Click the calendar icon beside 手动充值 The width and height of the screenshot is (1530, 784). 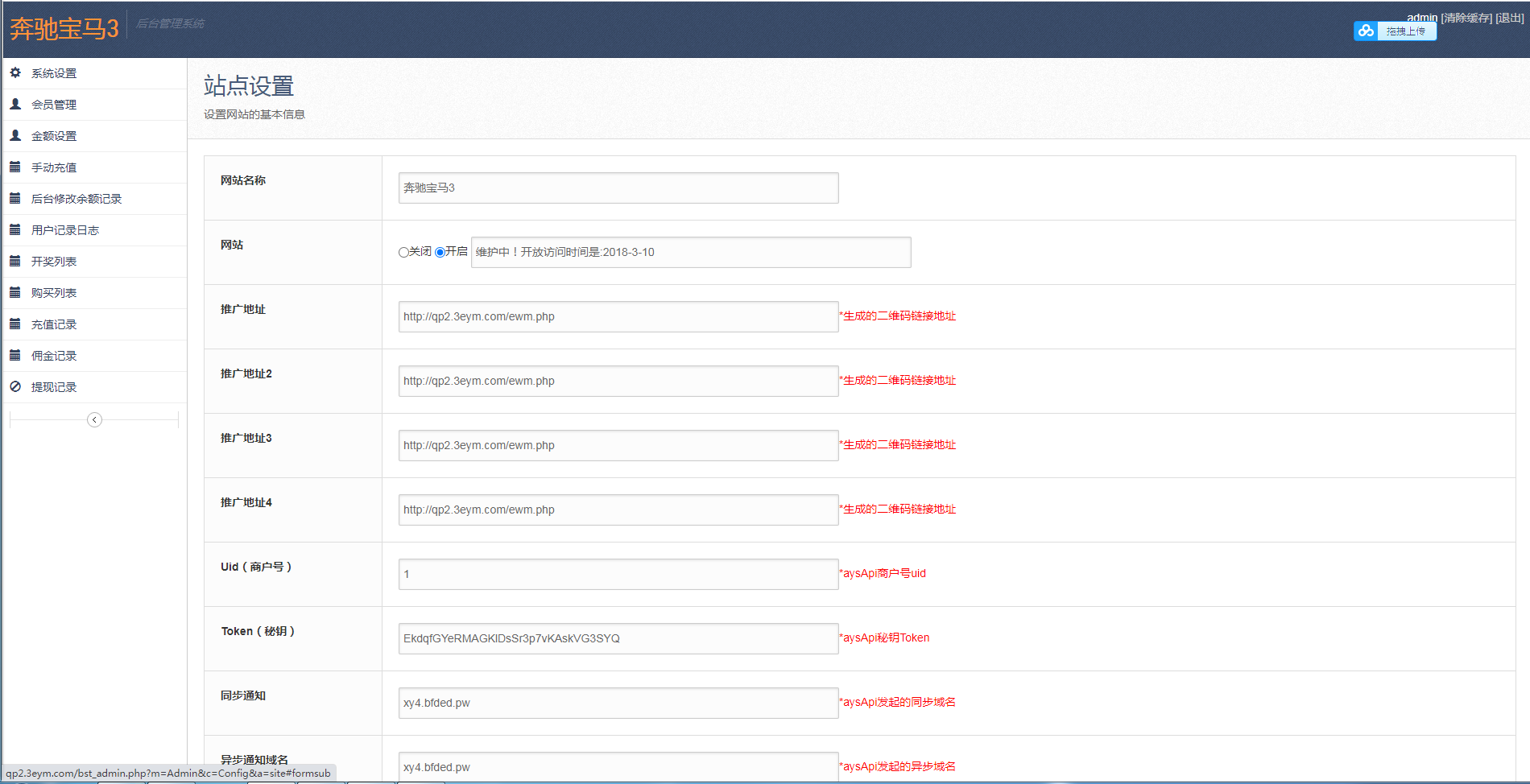pyautogui.click(x=15, y=167)
